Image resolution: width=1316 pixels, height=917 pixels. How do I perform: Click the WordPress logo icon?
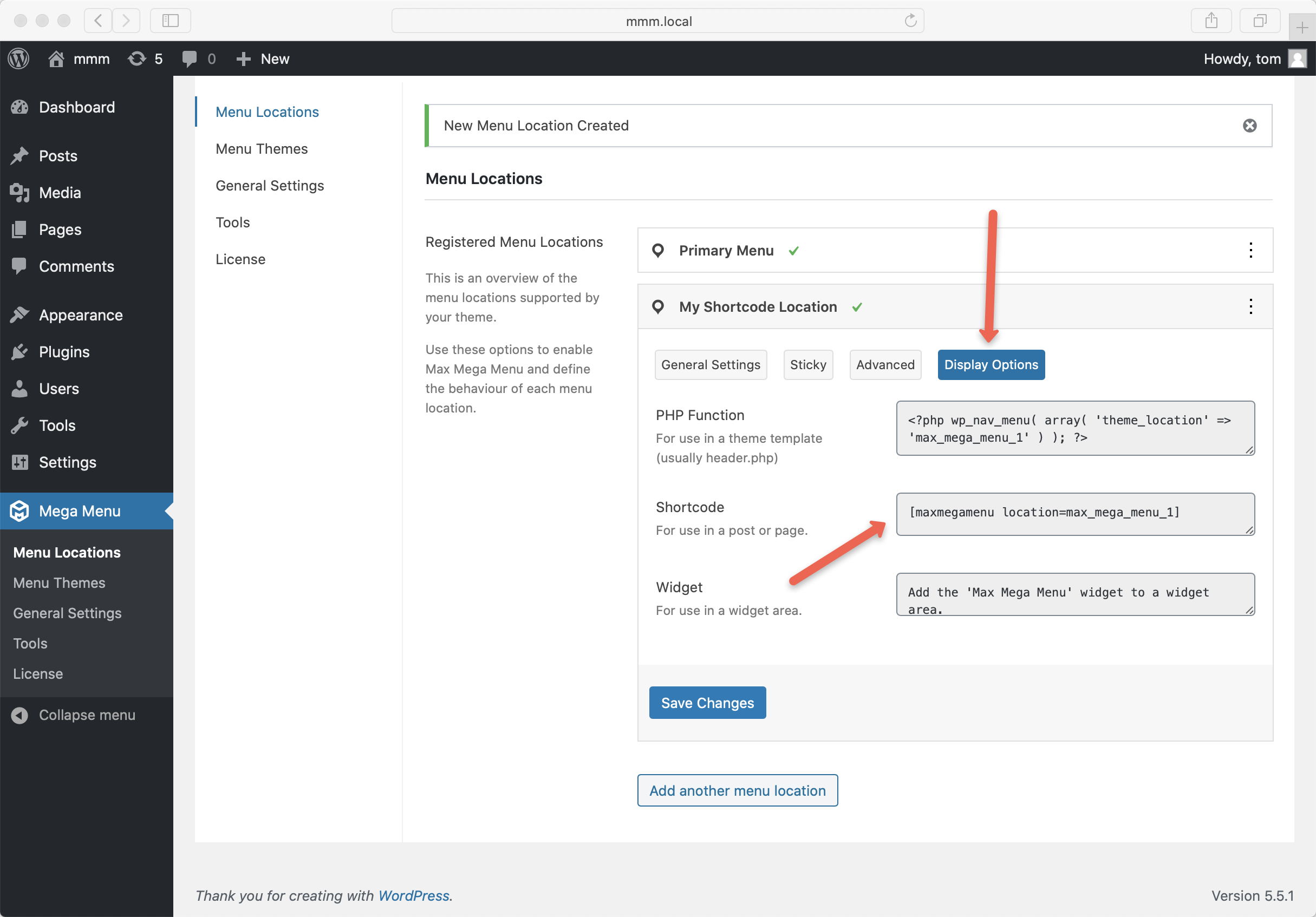pos(19,58)
